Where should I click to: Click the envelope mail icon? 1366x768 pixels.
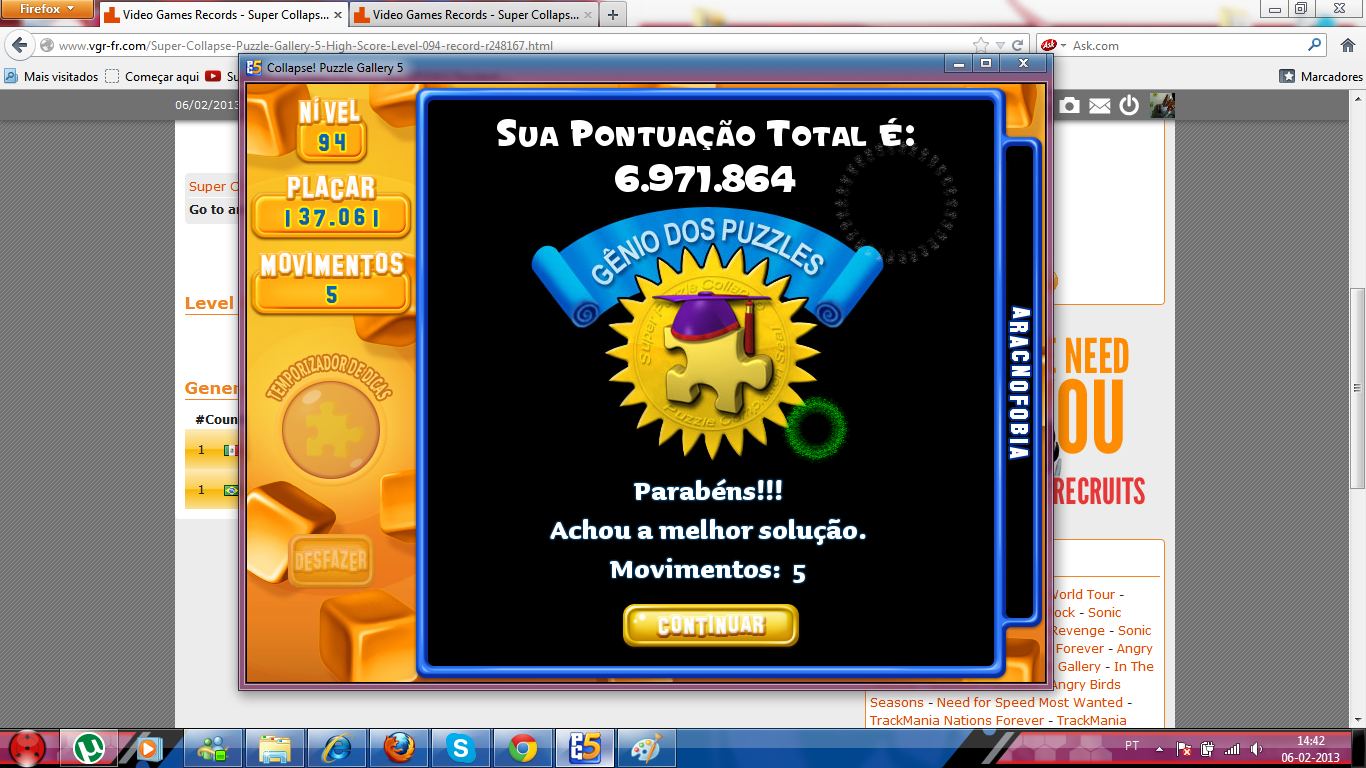tap(1099, 105)
